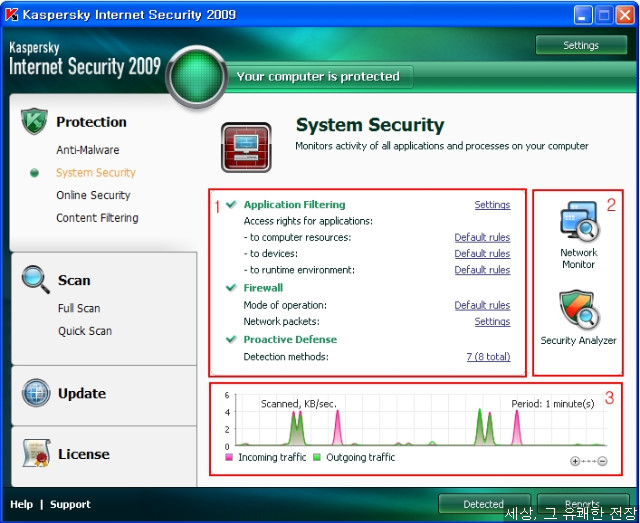Toggle Proactive Defense green checkmark
The image size is (640, 523).
pyautogui.click(x=231, y=339)
